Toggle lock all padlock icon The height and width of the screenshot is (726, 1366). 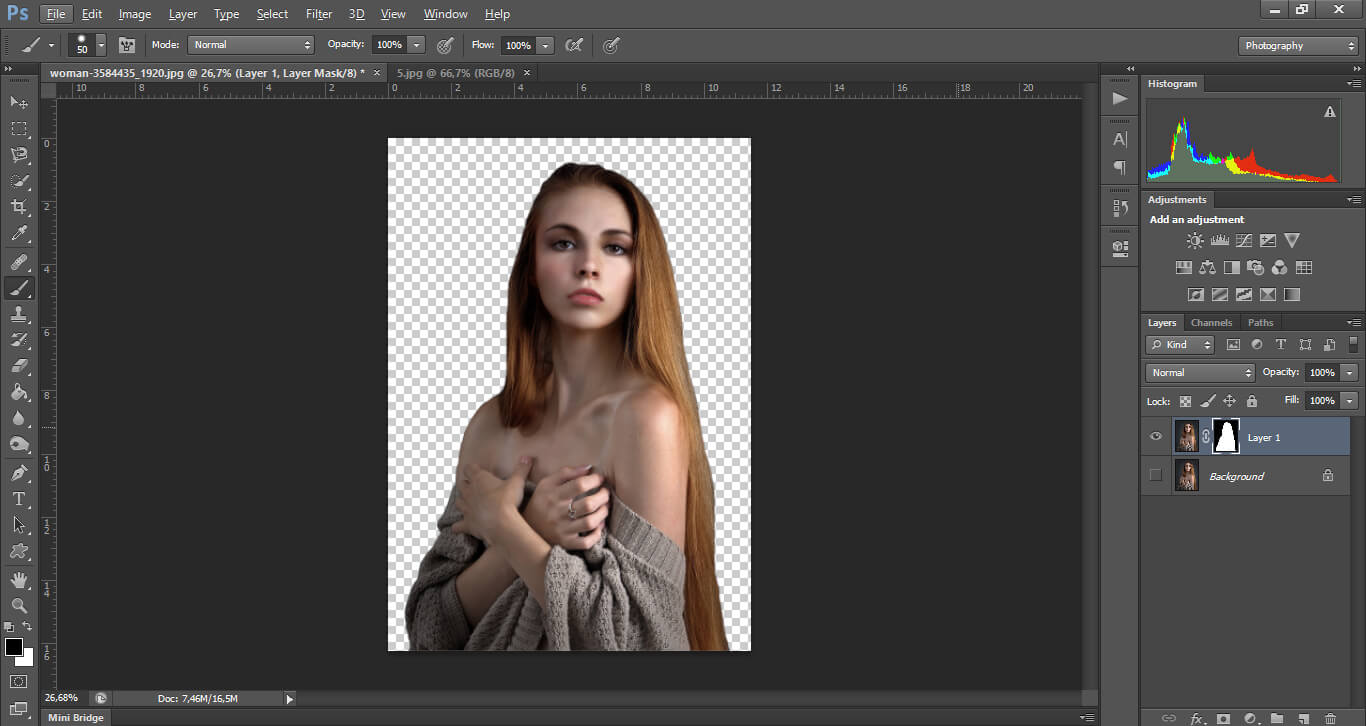coord(1251,401)
